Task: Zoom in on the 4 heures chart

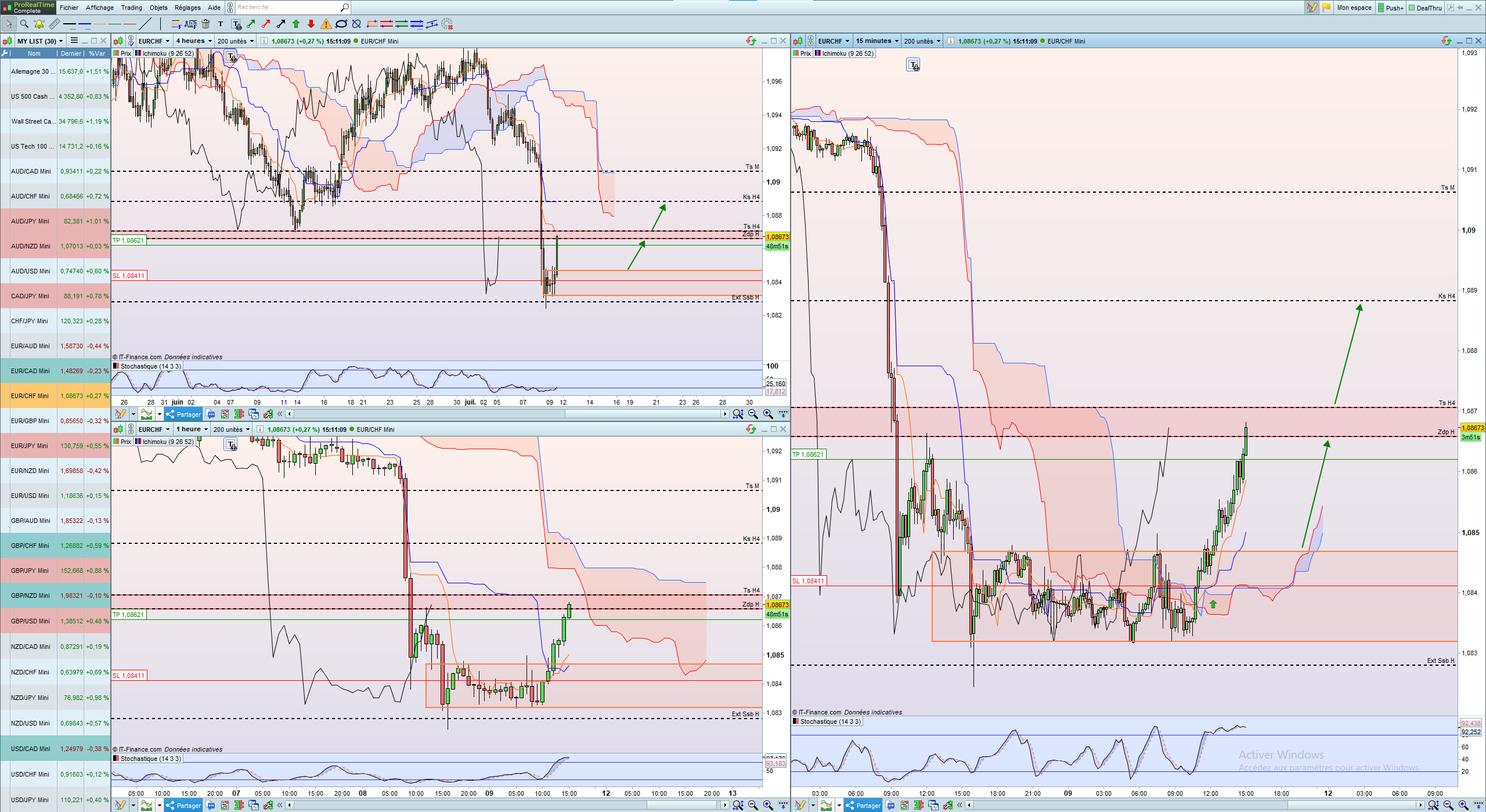Action: tap(768, 414)
